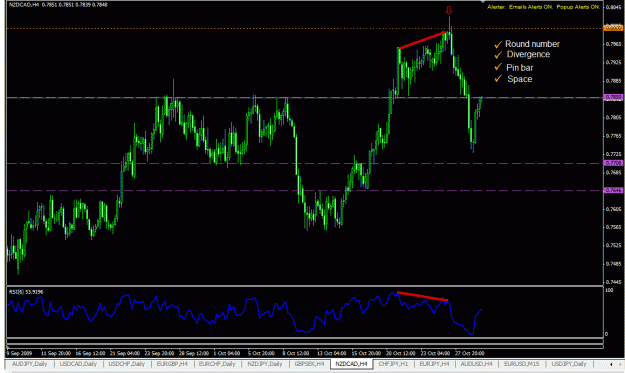625x373 pixels.
Task: Click the checkmark beside Divergence
Action: (x=498, y=55)
